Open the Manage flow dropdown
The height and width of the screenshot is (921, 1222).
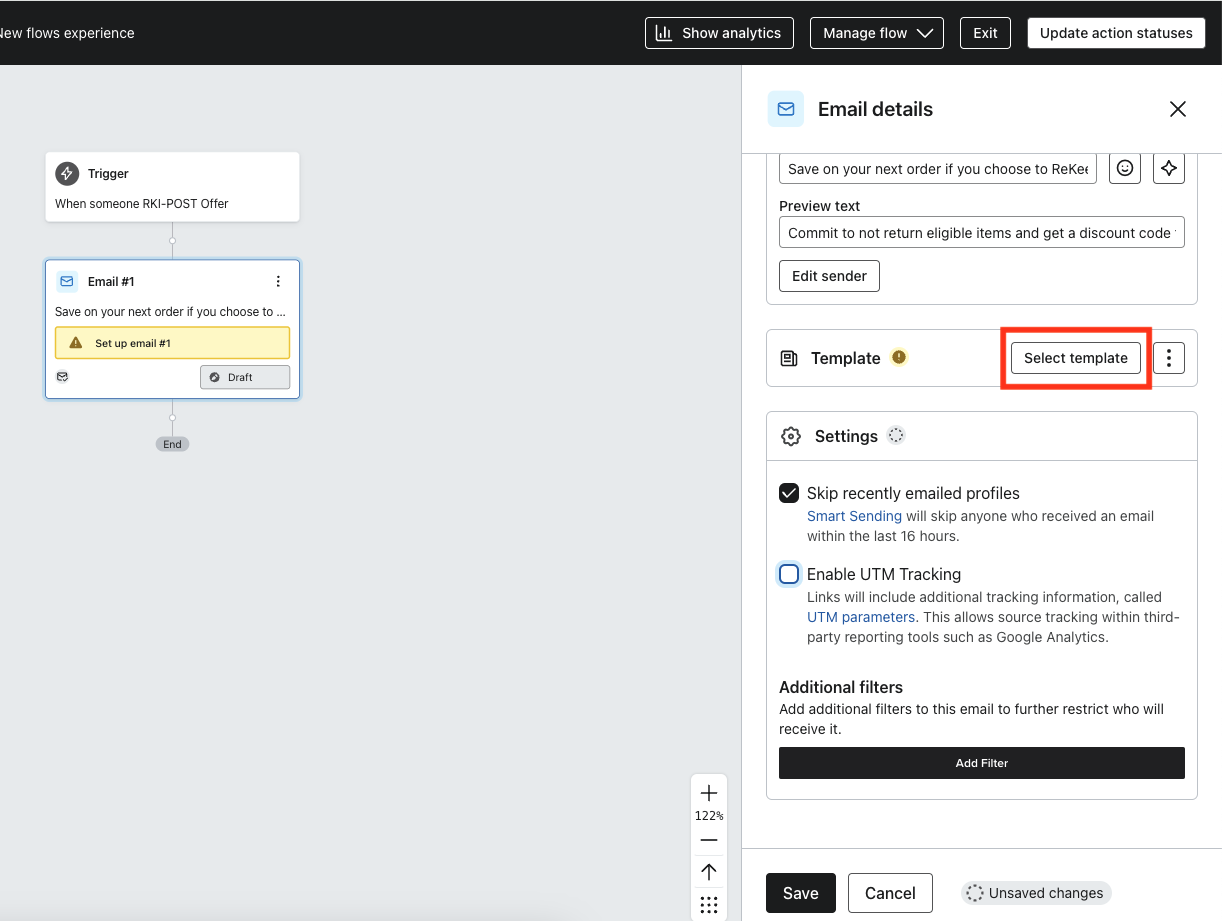877,33
